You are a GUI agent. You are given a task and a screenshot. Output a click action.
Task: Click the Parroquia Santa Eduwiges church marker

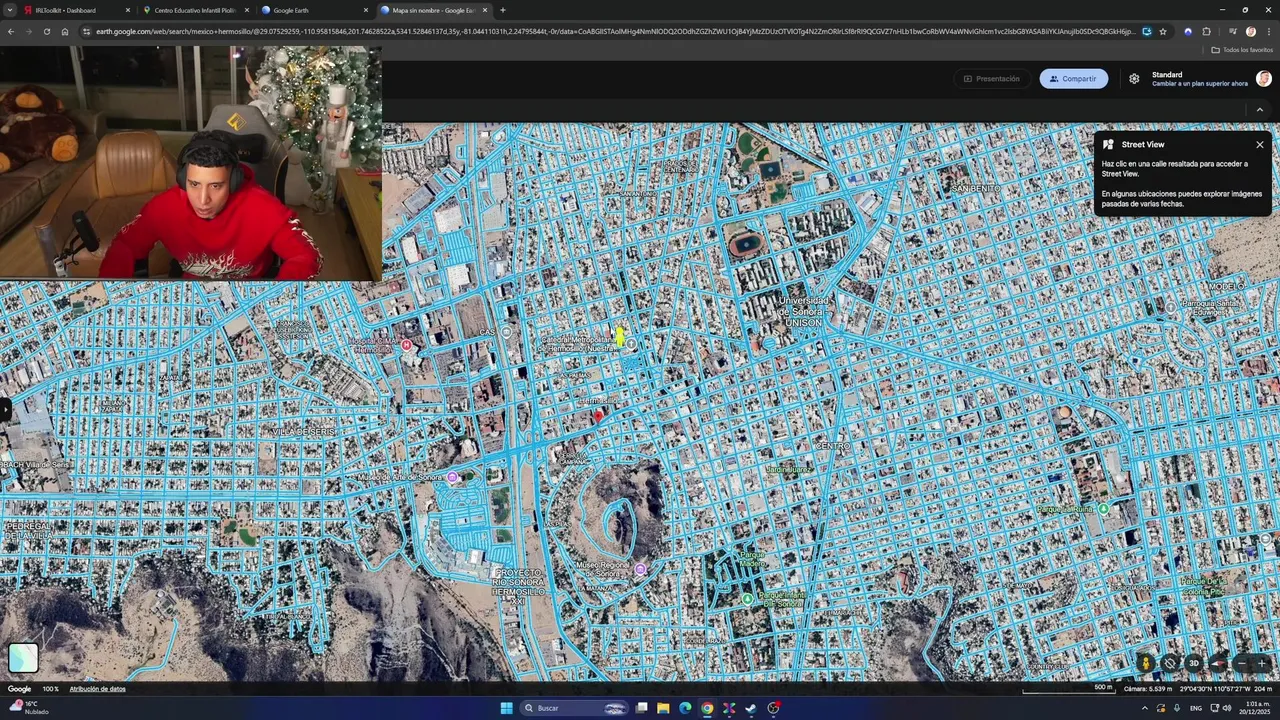[x=1170, y=308]
